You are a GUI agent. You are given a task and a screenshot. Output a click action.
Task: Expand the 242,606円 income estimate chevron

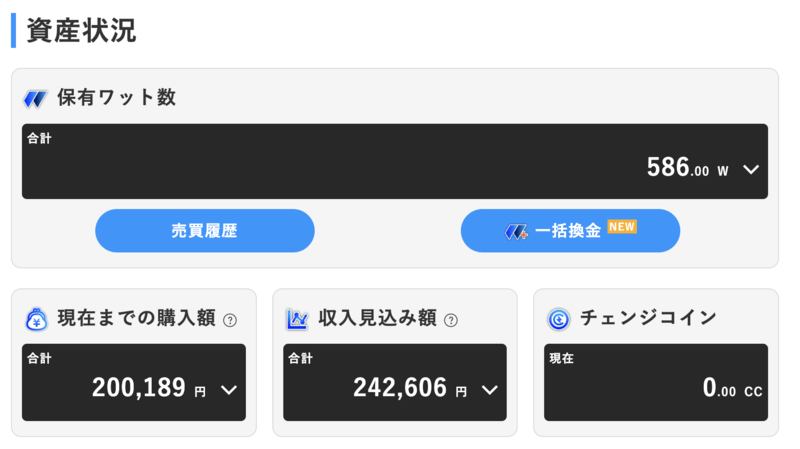tap(489, 390)
